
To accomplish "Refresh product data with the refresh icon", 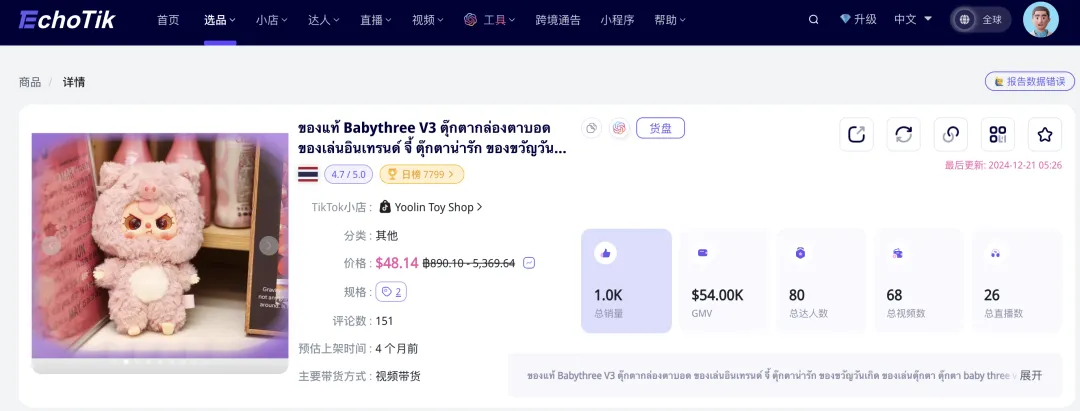I will pyautogui.click(x=904, y=134).
